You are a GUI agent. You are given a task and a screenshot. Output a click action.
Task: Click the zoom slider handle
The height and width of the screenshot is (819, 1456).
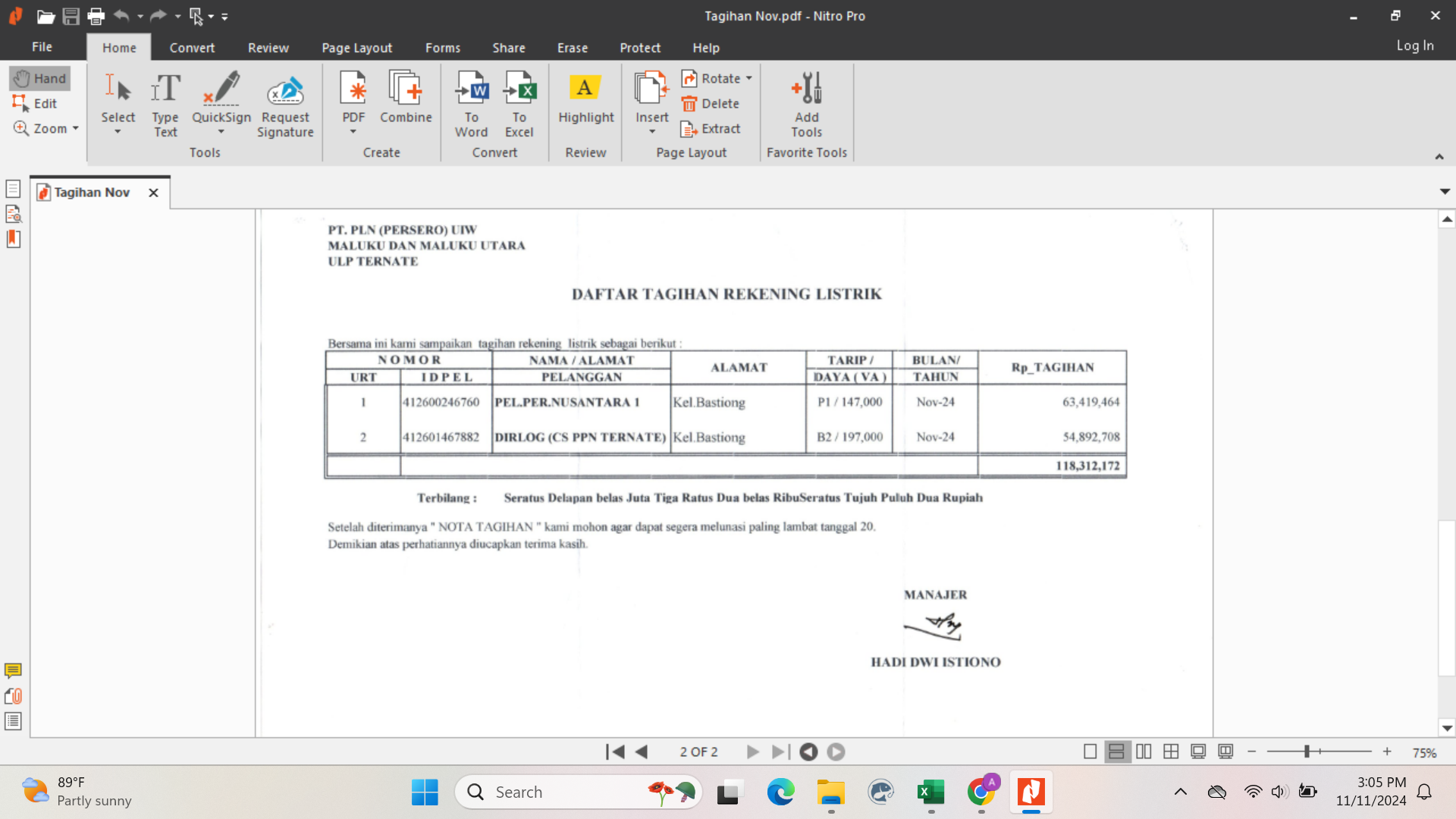(1307, 752)
